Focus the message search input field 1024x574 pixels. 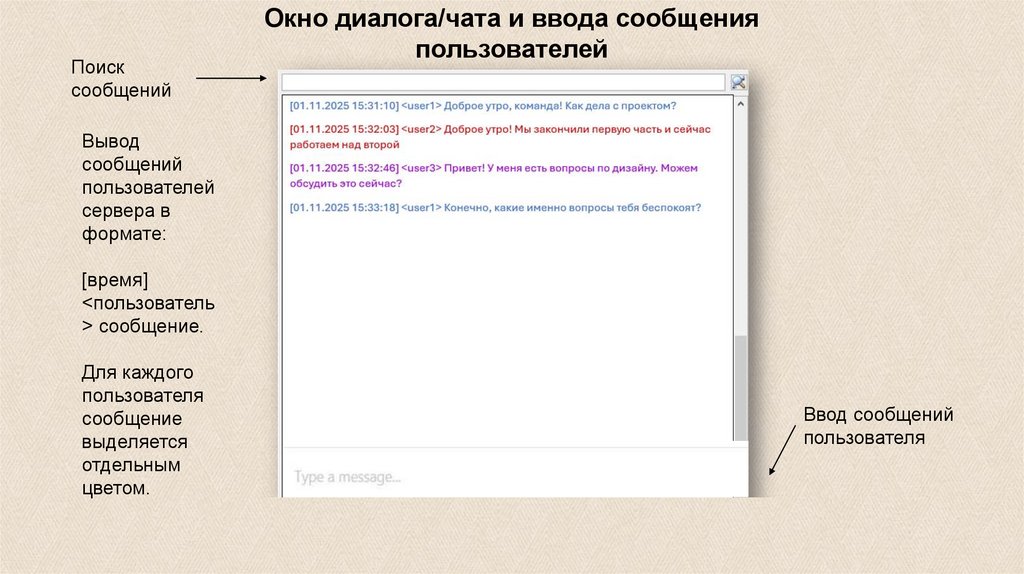tap(503, 82)
